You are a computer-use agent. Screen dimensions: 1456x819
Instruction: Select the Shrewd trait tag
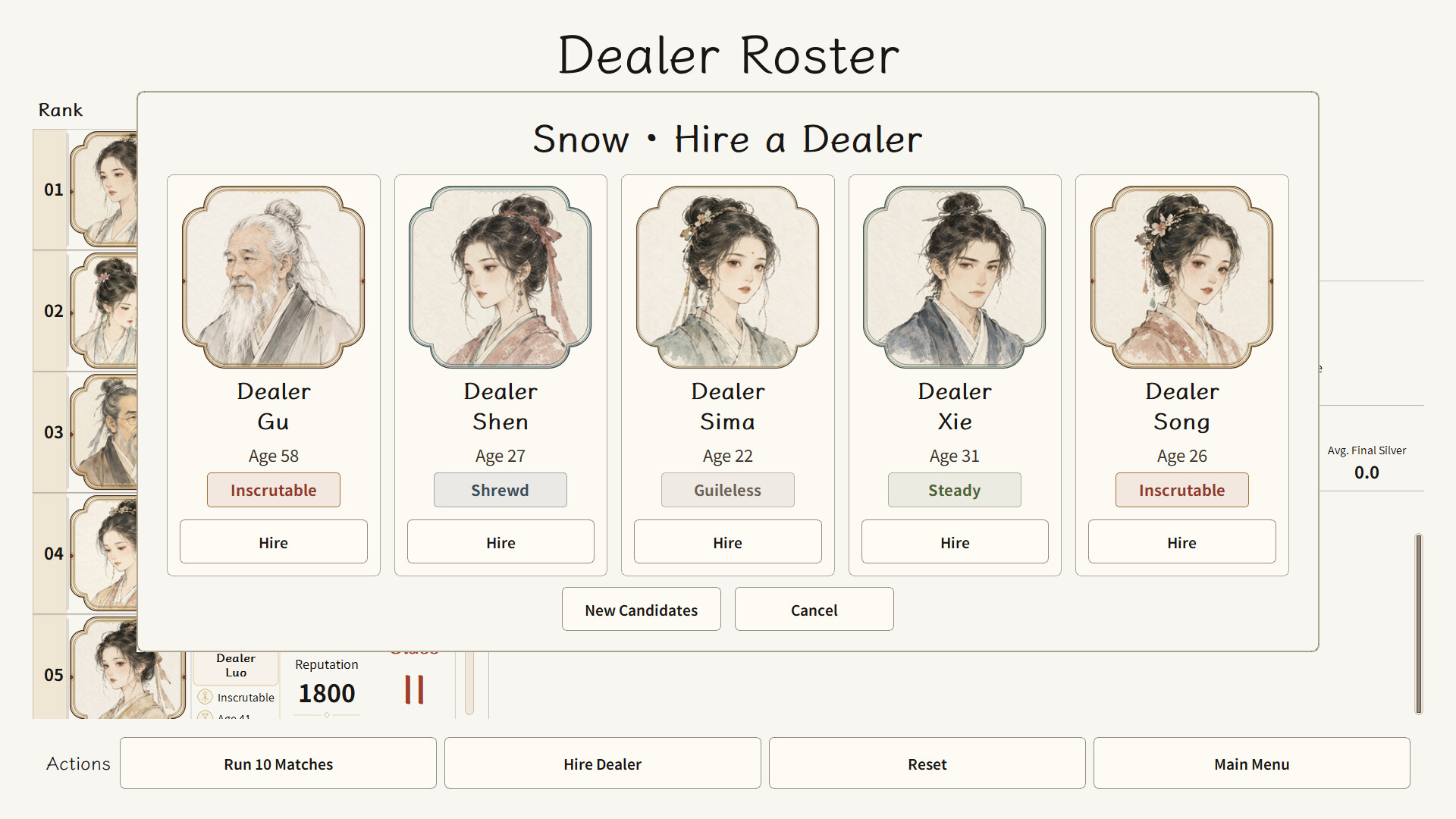click(500, 490)
